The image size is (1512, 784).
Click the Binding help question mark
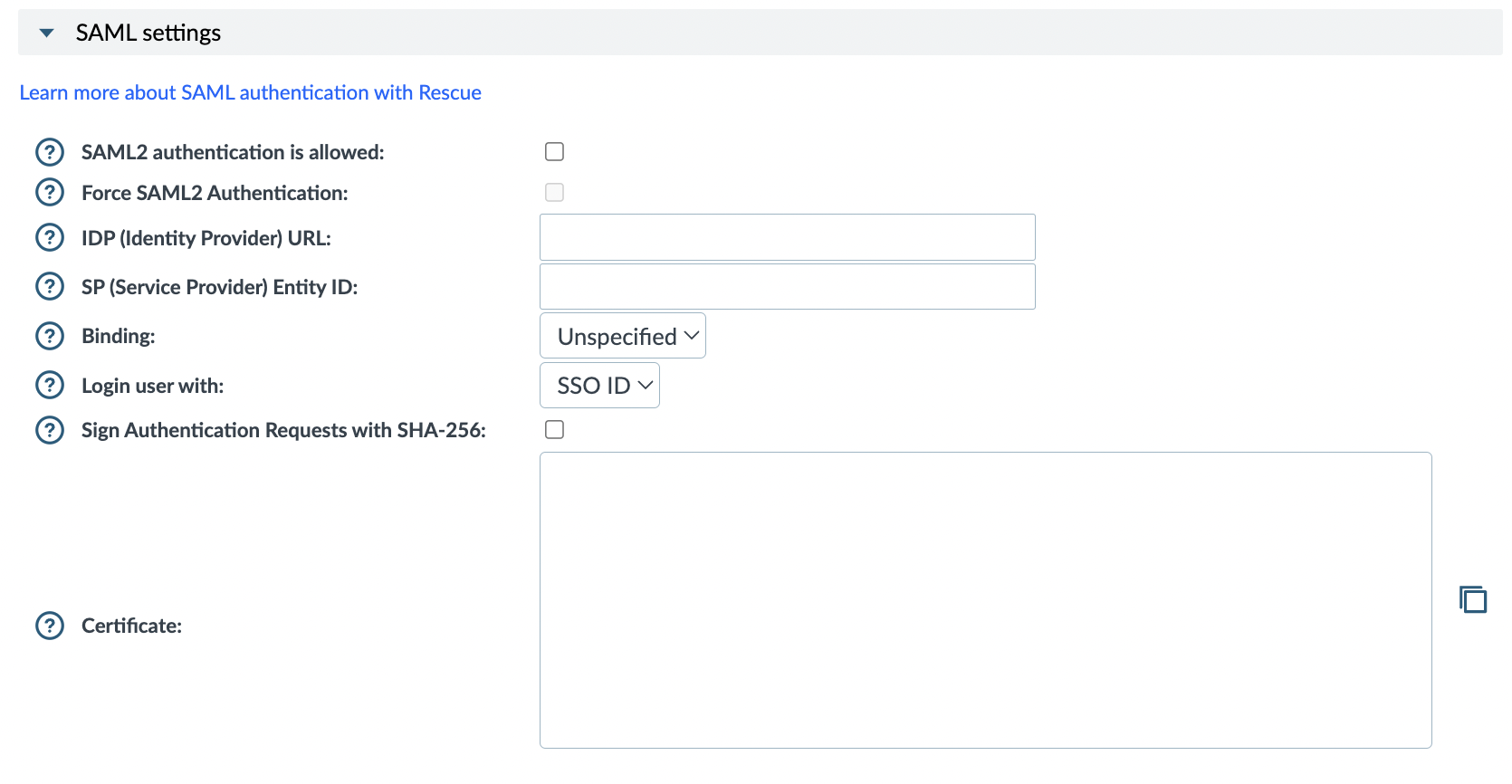pyautogui.click(x=50, y=336)
